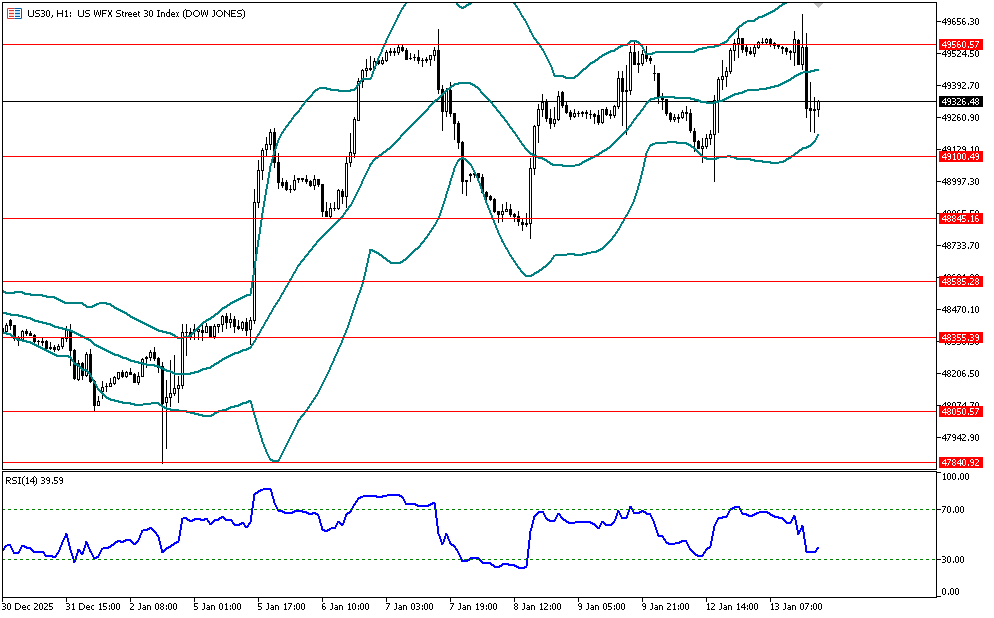The width and height of the screenshot is (994, 618).
Task: Click the gray chart shift triangle marker
Action: [819, 6]
